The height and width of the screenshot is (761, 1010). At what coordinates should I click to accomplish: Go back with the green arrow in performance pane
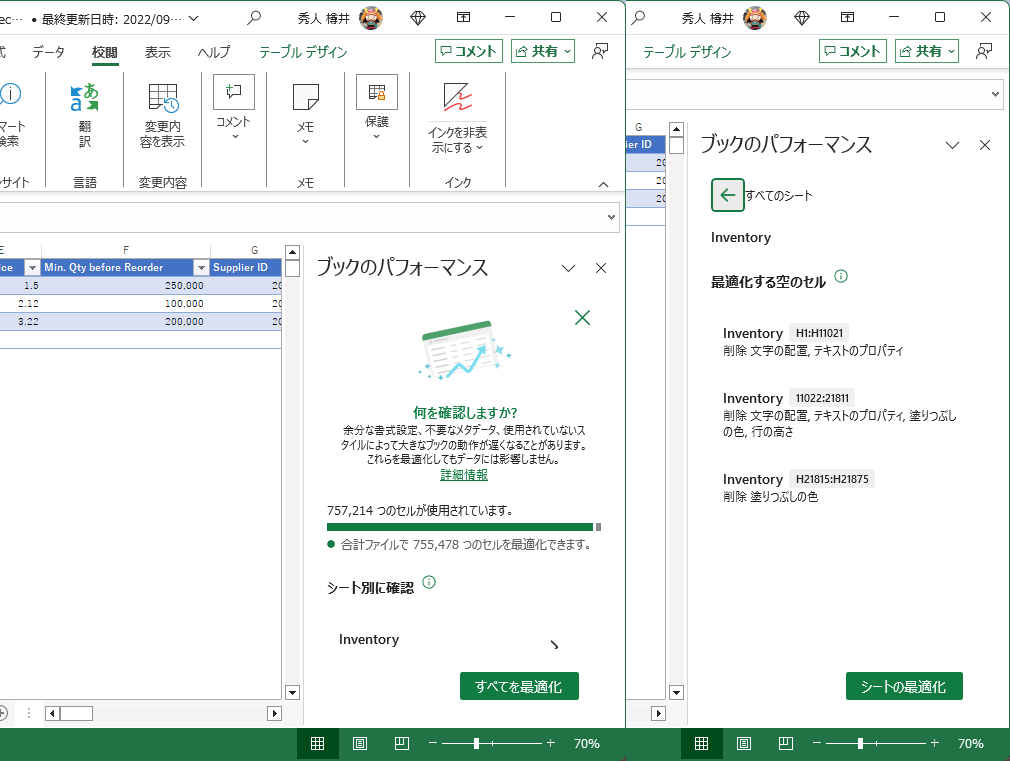(x=728, y=195)
